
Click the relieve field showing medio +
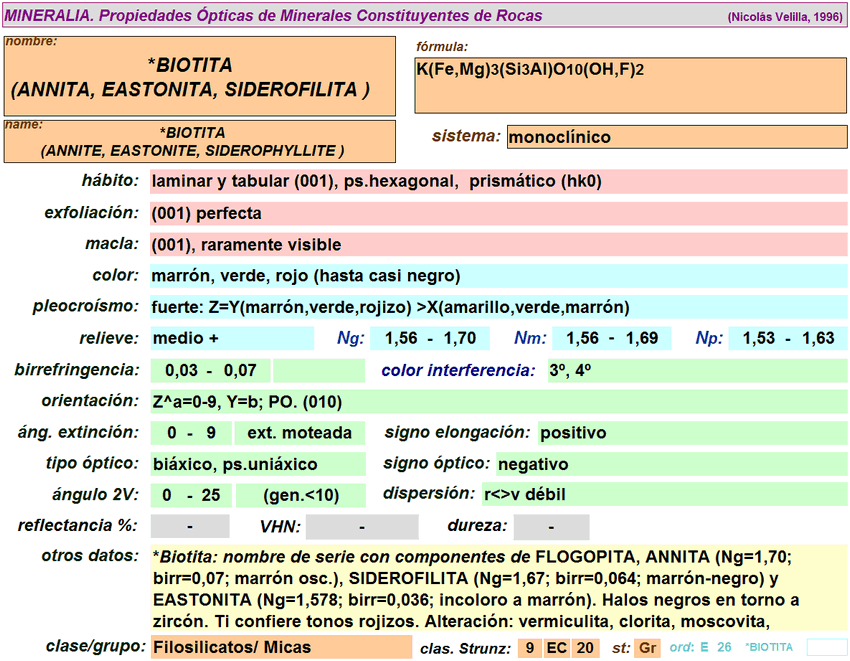tap(231, 338)
